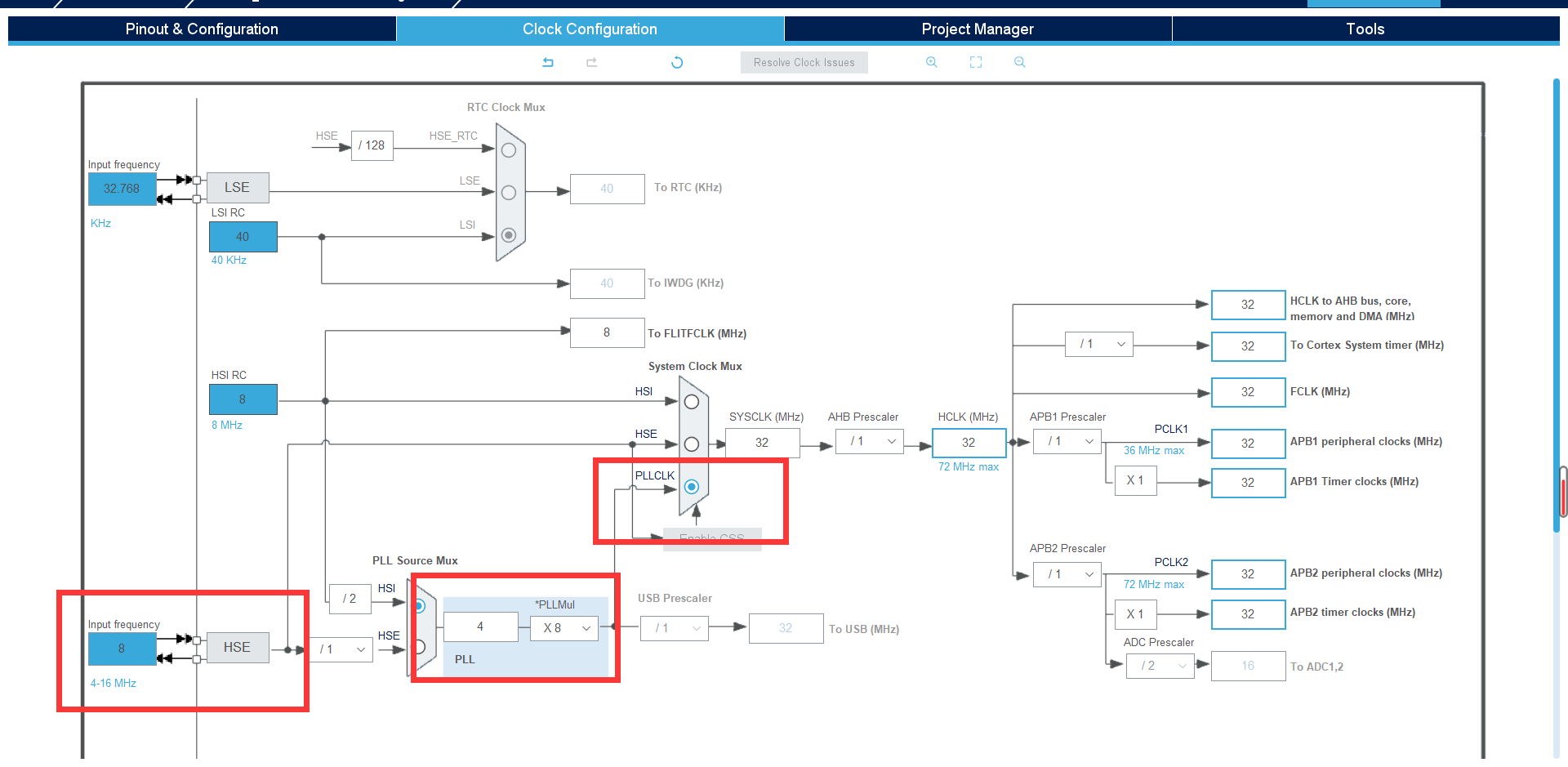Click the PLL input value 4 box
This screenshot has height=767, width=1568.
480,627
